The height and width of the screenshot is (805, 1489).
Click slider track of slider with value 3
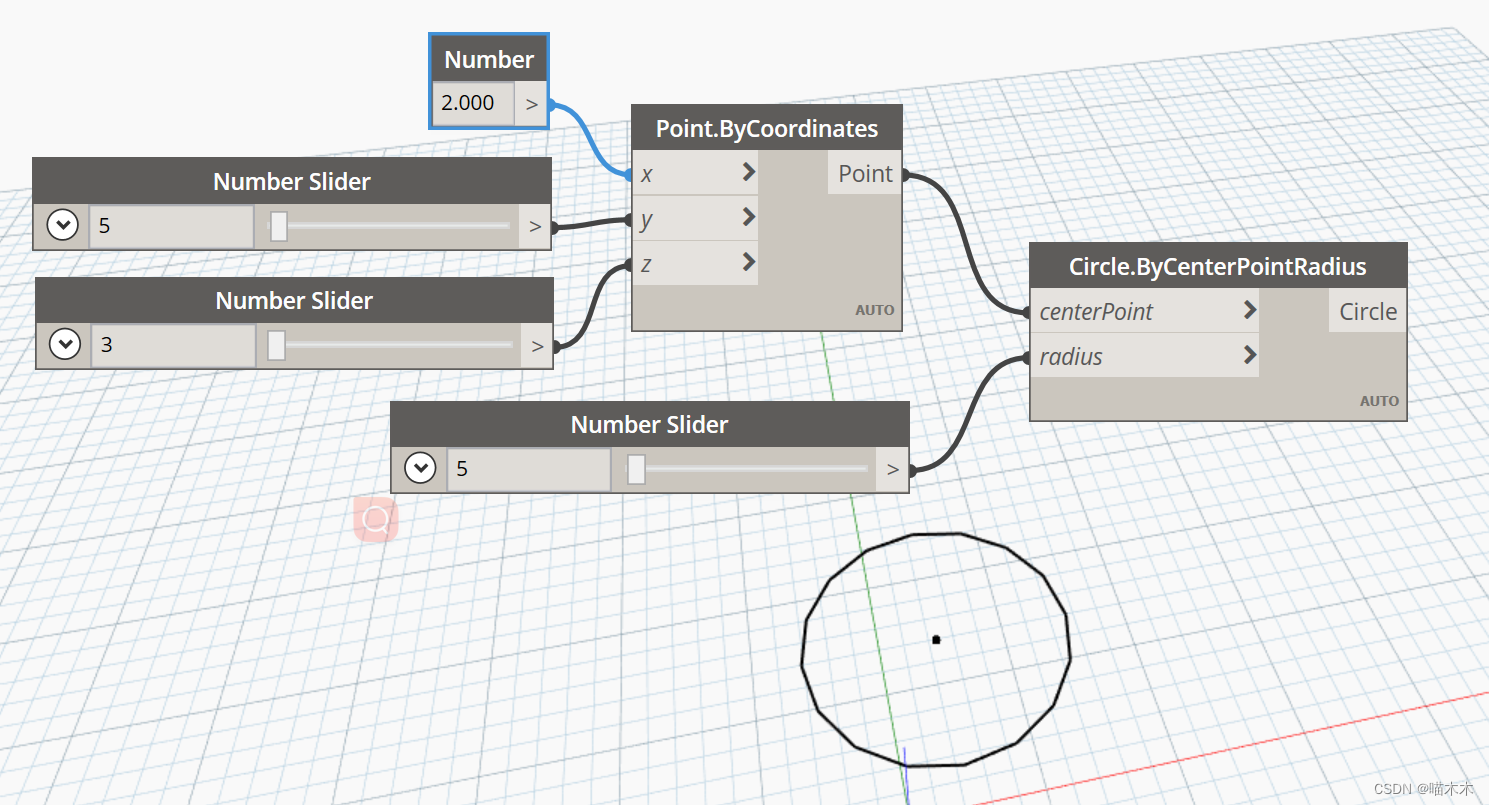tap(389, 345)
